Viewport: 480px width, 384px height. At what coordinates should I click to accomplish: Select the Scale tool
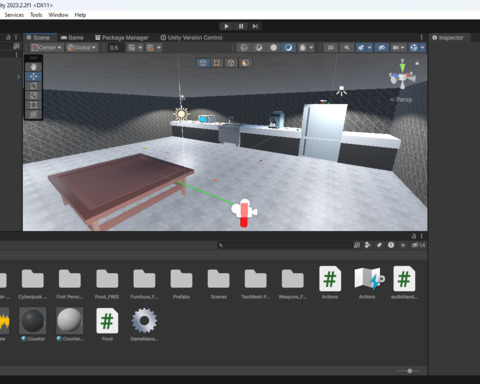(33, 96)
